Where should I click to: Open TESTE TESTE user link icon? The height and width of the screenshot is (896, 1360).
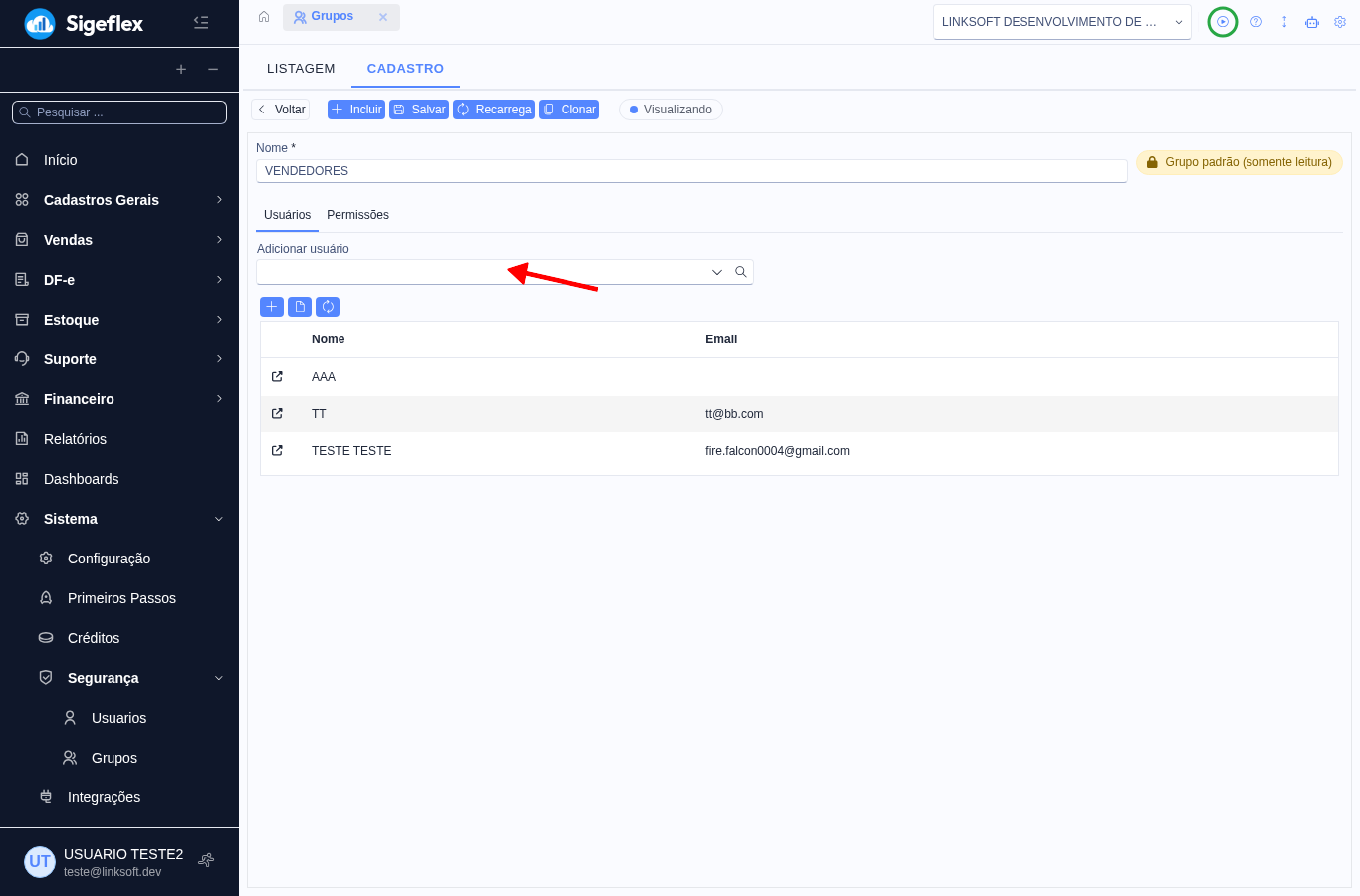277,451
